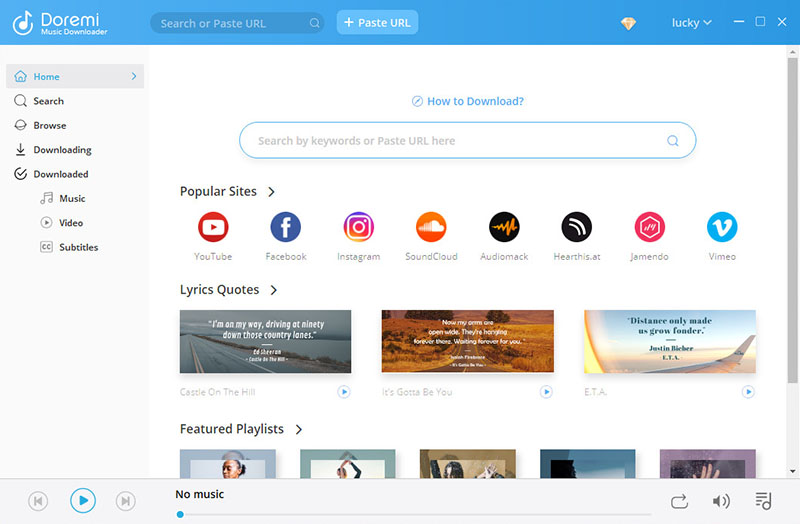
Task: Click the scrollbar down arrow
Action: click(792, 471)
